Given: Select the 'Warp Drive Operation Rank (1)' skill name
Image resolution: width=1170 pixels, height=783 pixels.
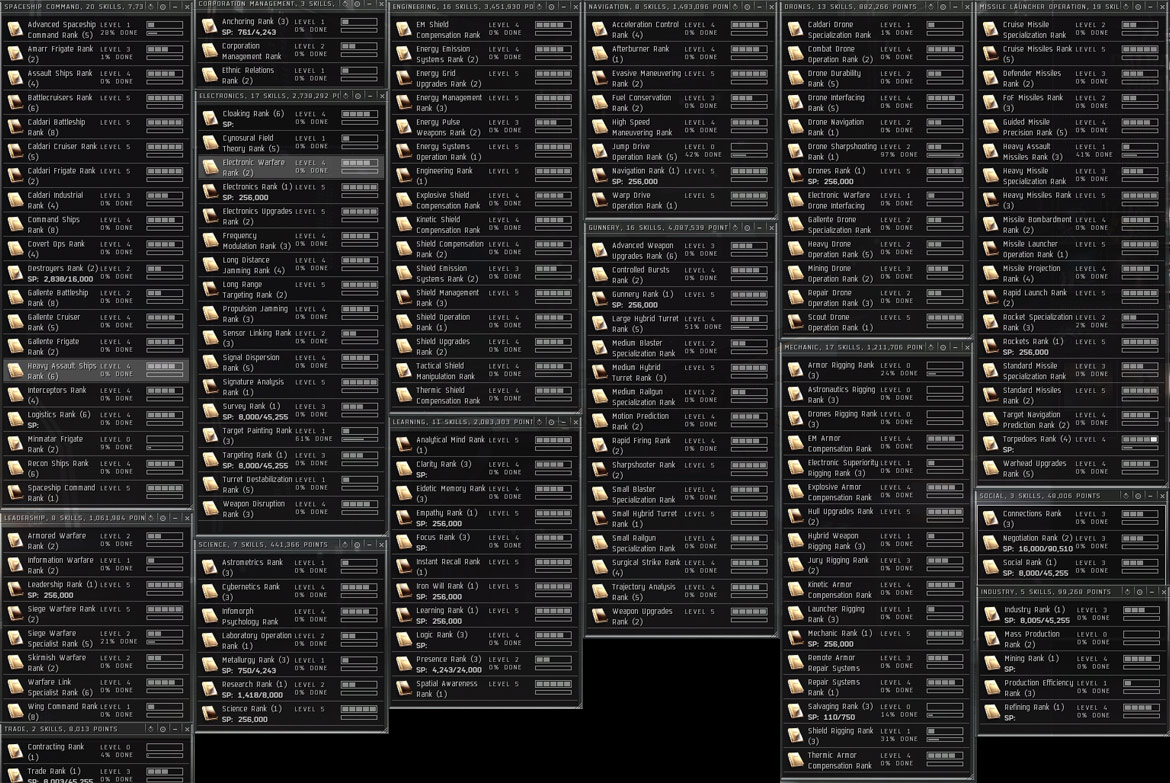Looking at the screenshot, I should coord(644,201).
